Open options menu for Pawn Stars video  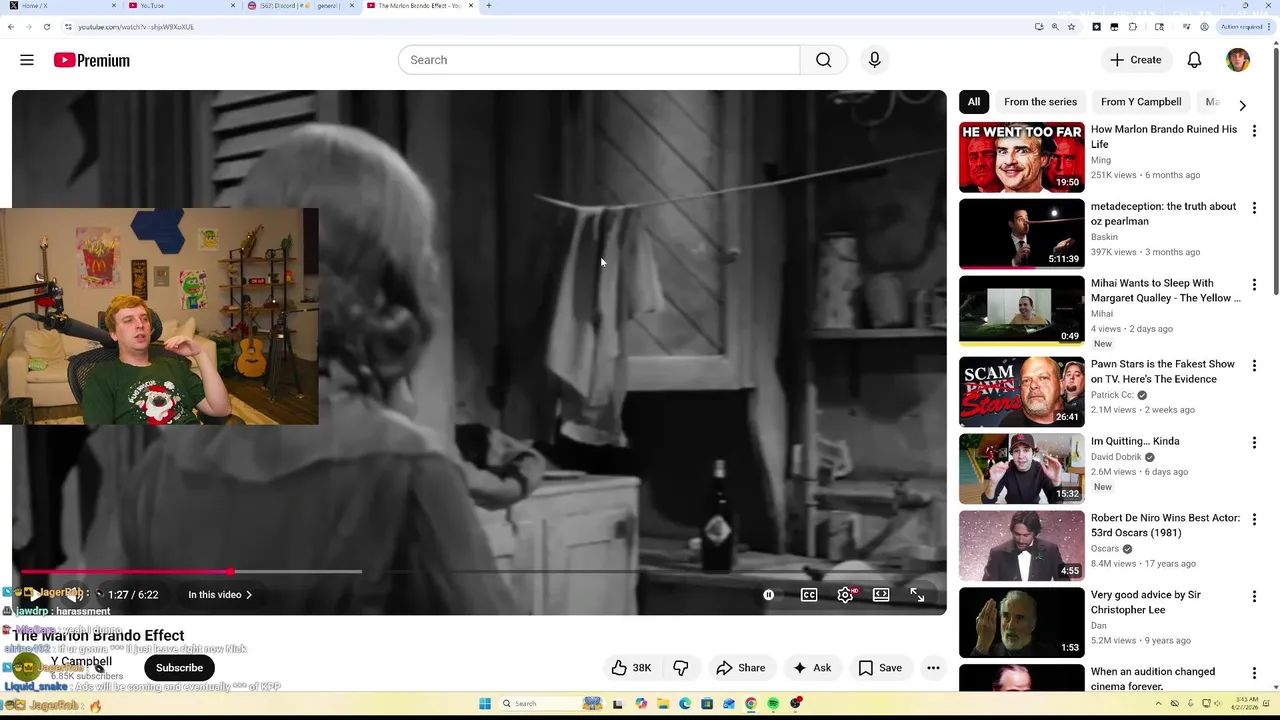(x=1254, y=366)
